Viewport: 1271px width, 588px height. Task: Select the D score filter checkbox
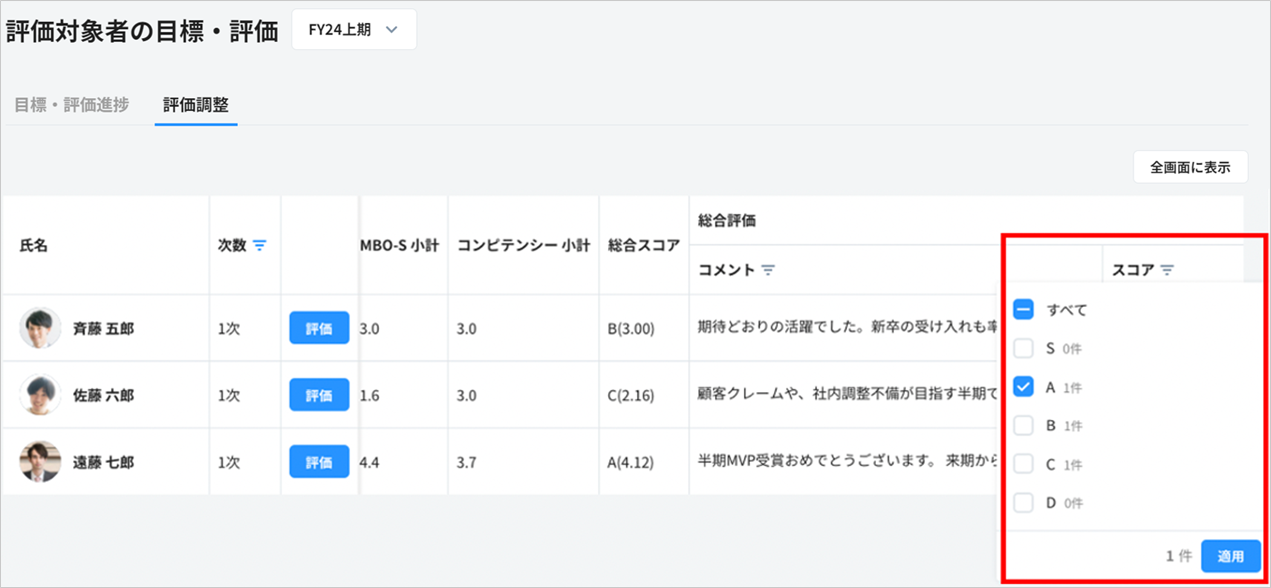tap(1023, 503)
